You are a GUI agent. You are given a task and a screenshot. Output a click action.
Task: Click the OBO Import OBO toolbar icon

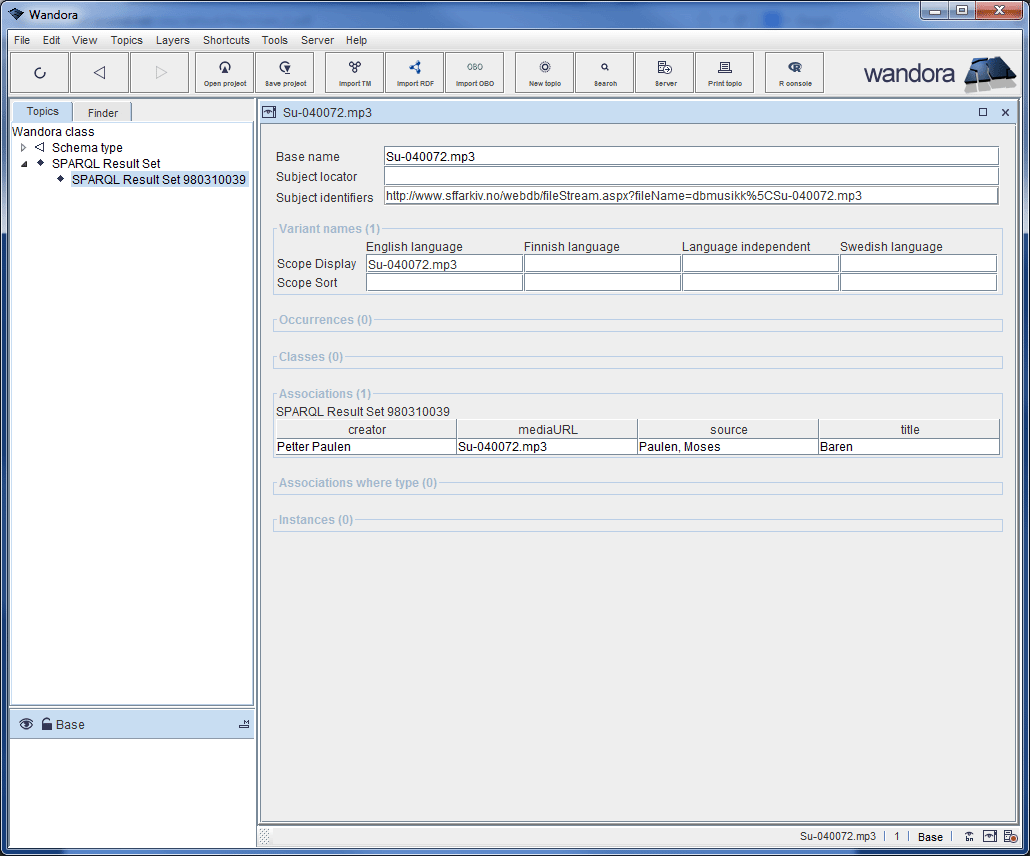point(474,72)
